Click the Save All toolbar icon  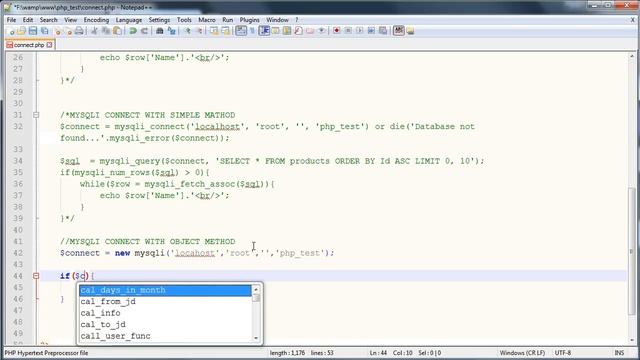(x=44, y=31)
